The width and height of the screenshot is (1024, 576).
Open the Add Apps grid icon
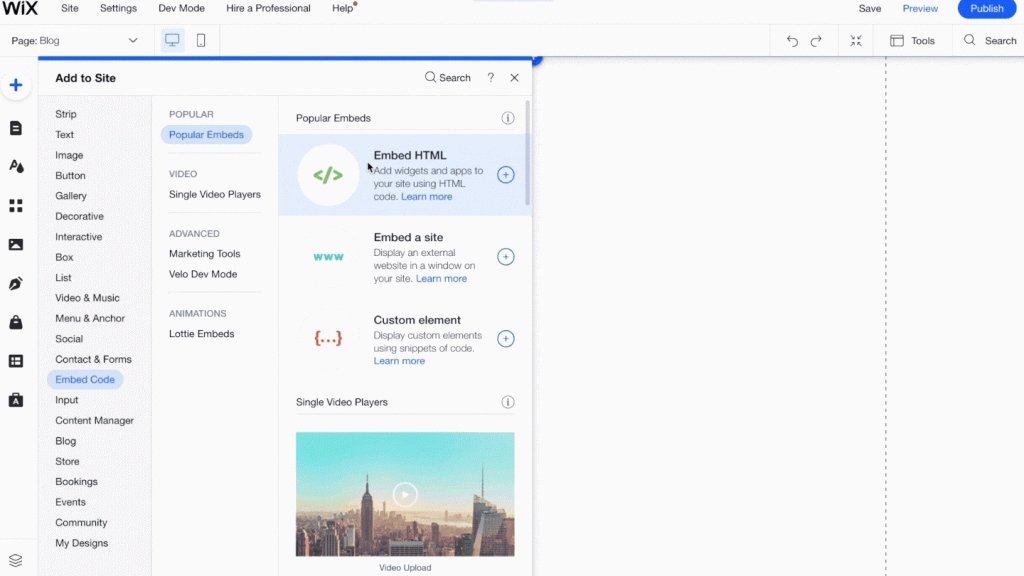click(x=16, y=205)
